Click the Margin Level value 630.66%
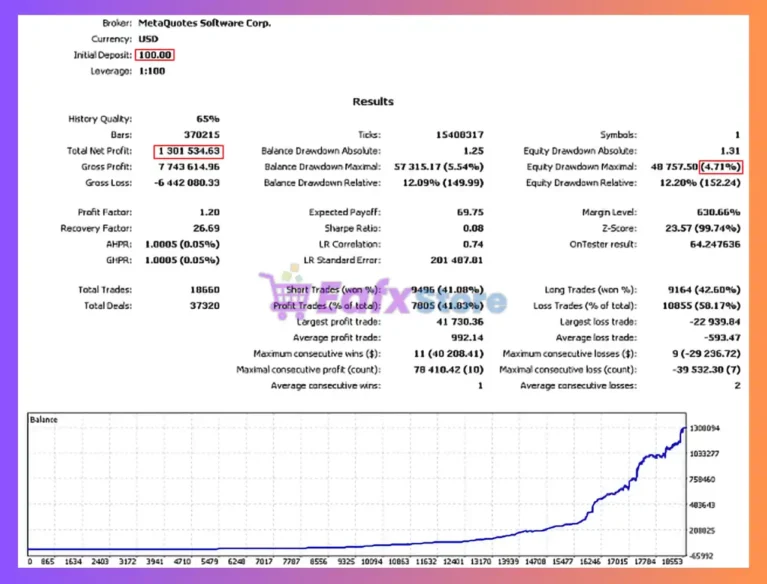Viewport: 767px width, 584px height. (719, 212)
